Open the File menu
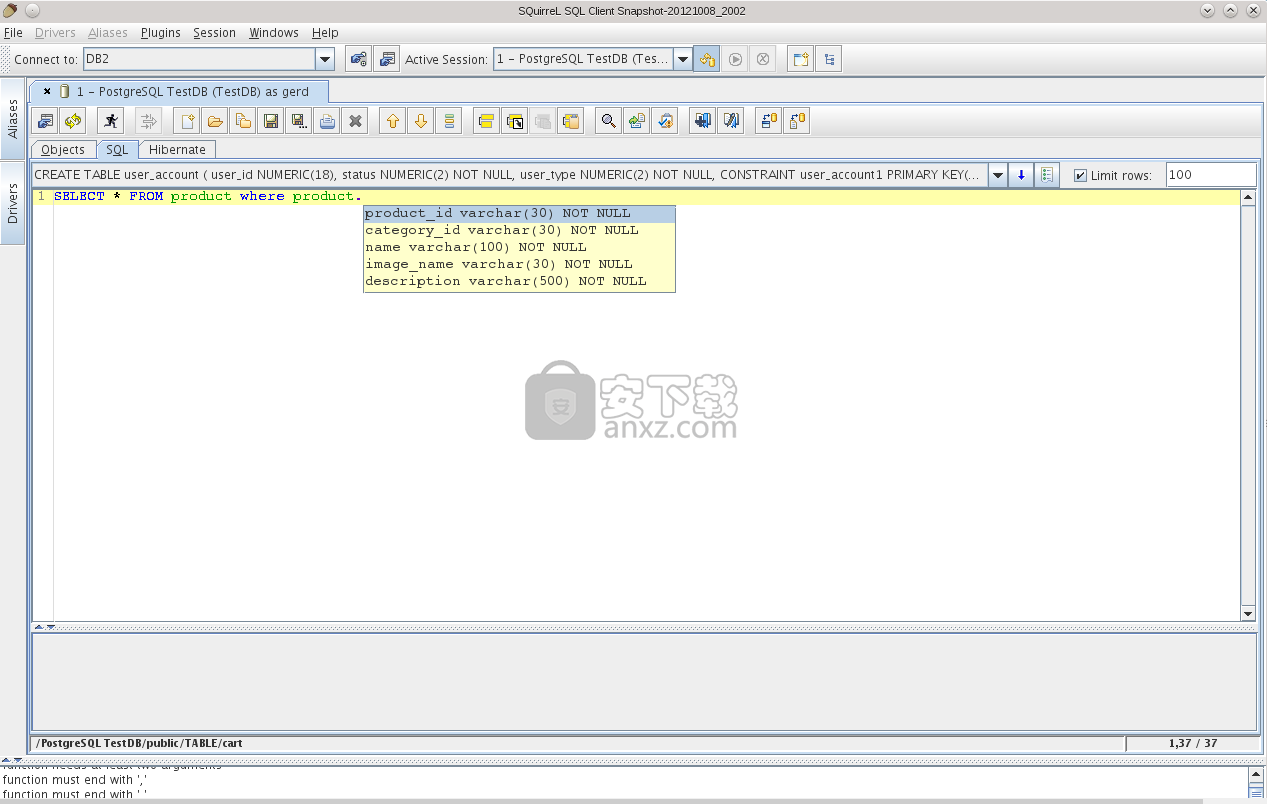The width and height of the screenshot is (1267, 804). click(13, 33)
